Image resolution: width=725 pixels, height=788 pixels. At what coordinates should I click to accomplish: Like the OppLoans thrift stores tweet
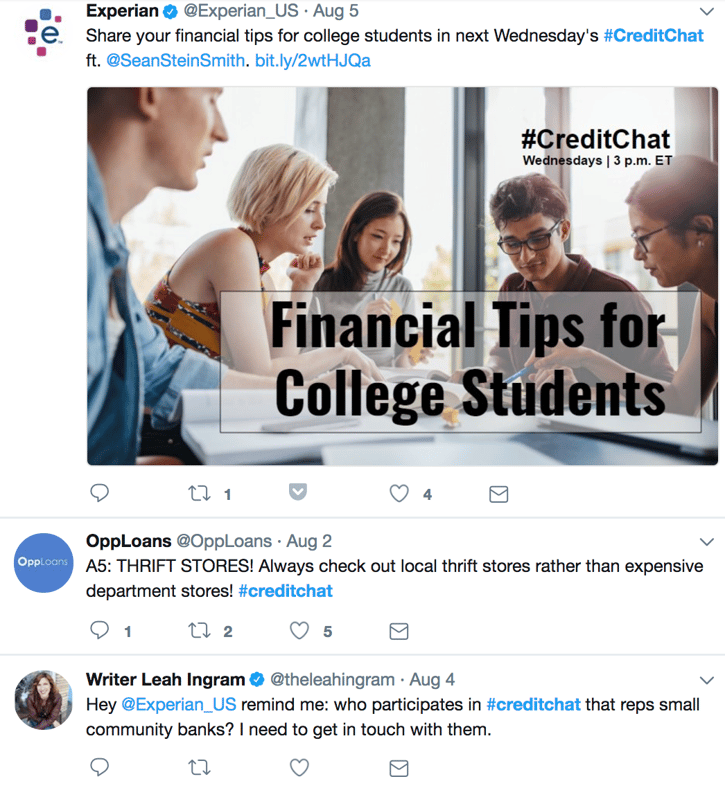click(299, 631)
